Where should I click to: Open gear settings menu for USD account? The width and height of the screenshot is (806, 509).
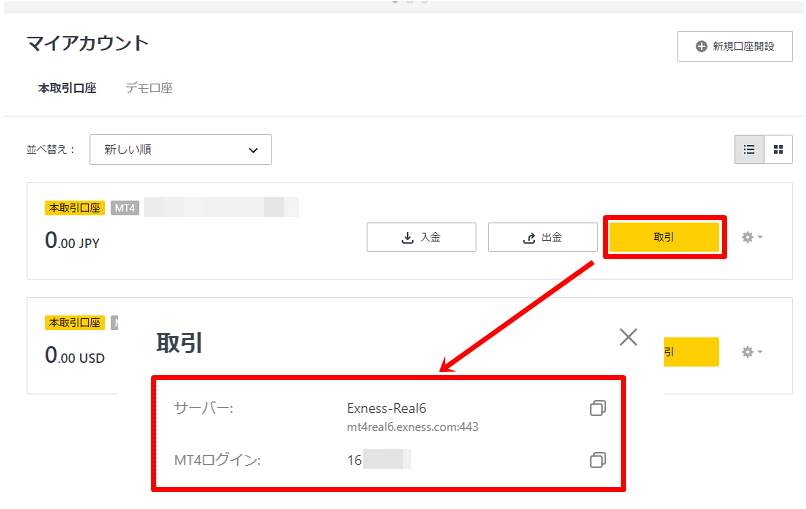click(751, 352)
